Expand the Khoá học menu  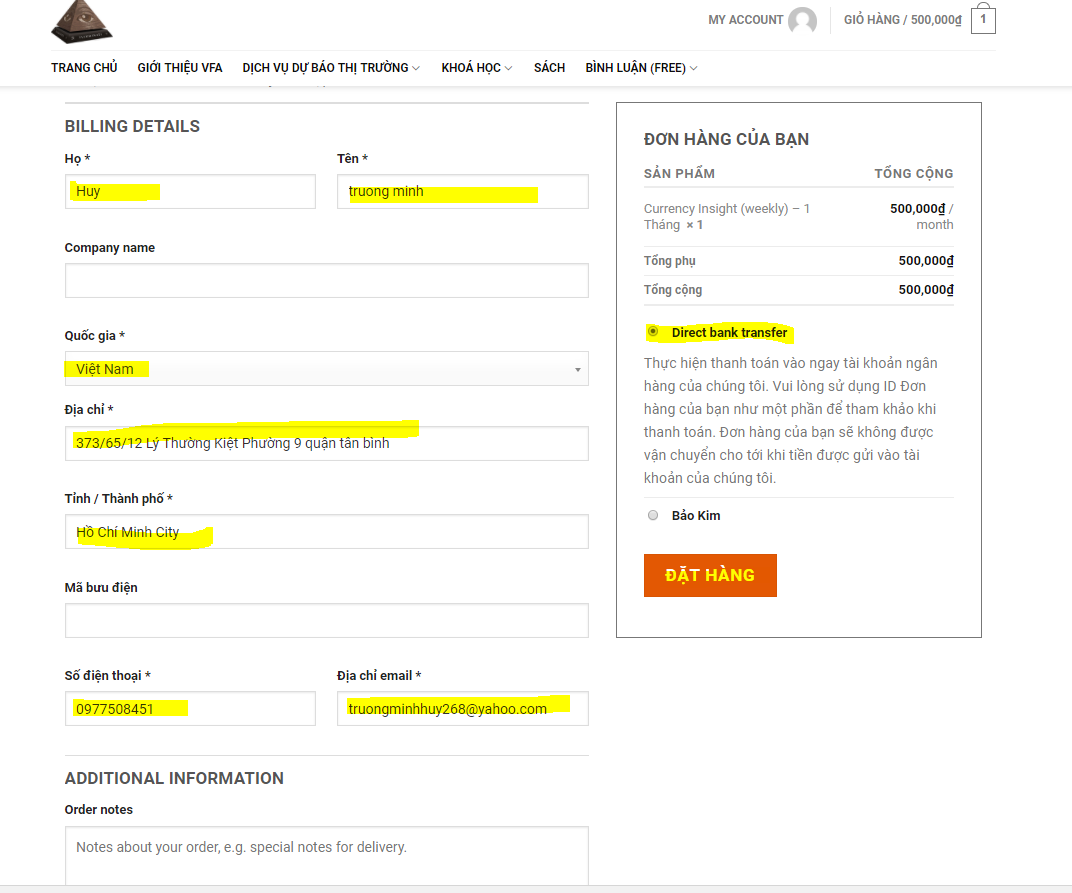coord(476,68)
